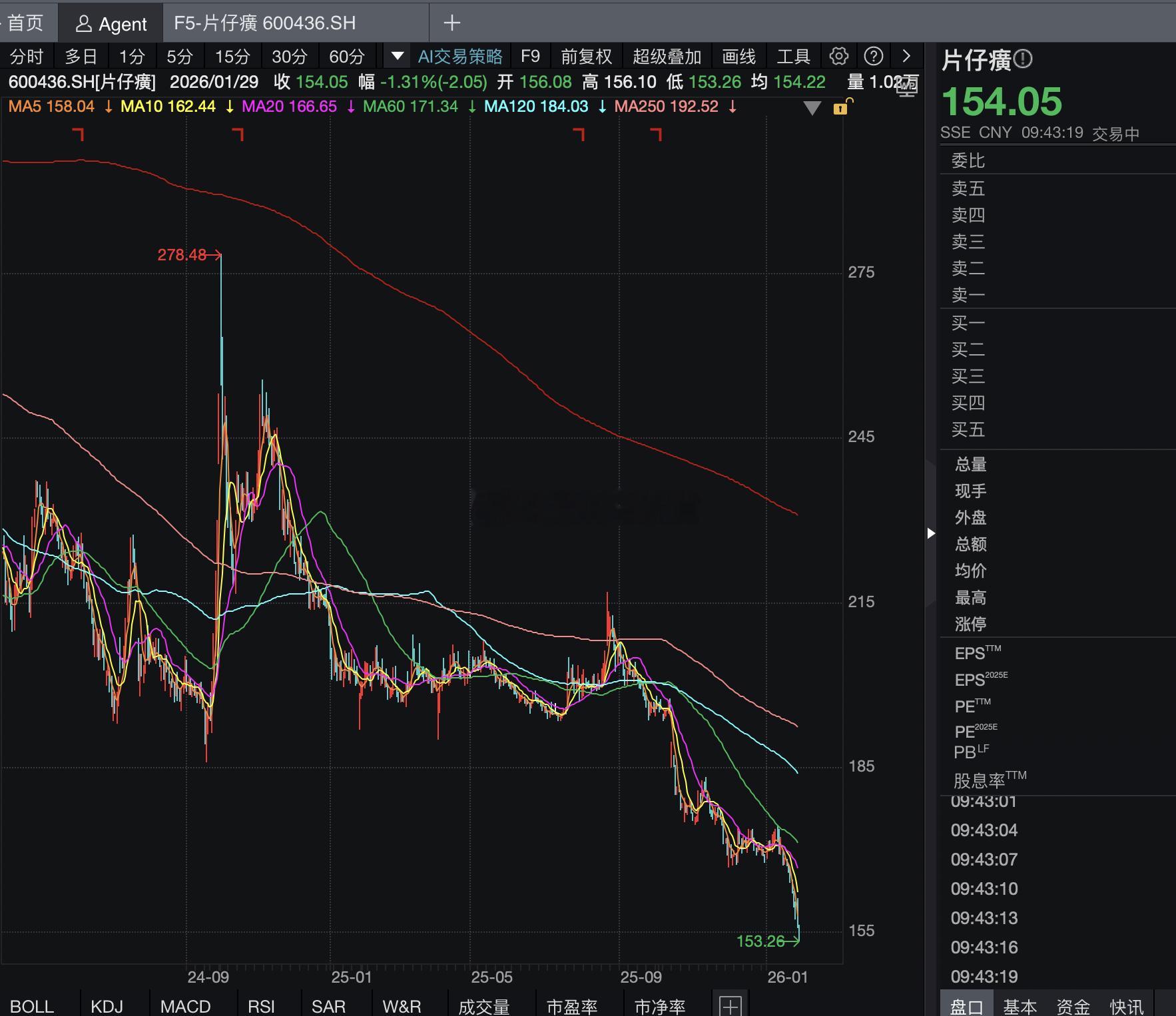Show the 市净率 PB indicator

(660, 1006)
